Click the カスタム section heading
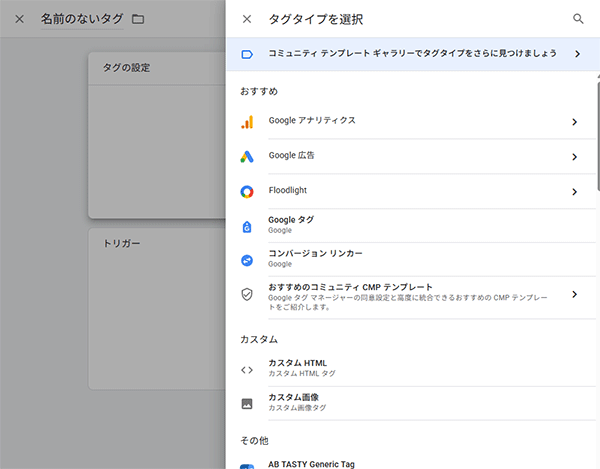 259,339
